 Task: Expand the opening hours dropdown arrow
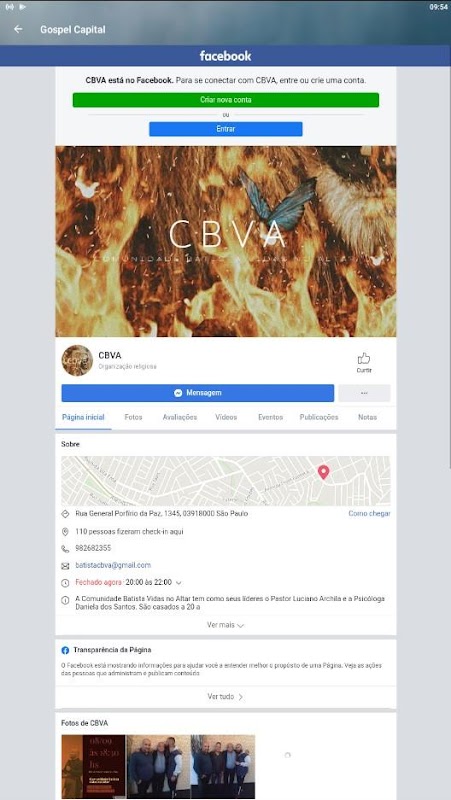click(x=179, y=583)
